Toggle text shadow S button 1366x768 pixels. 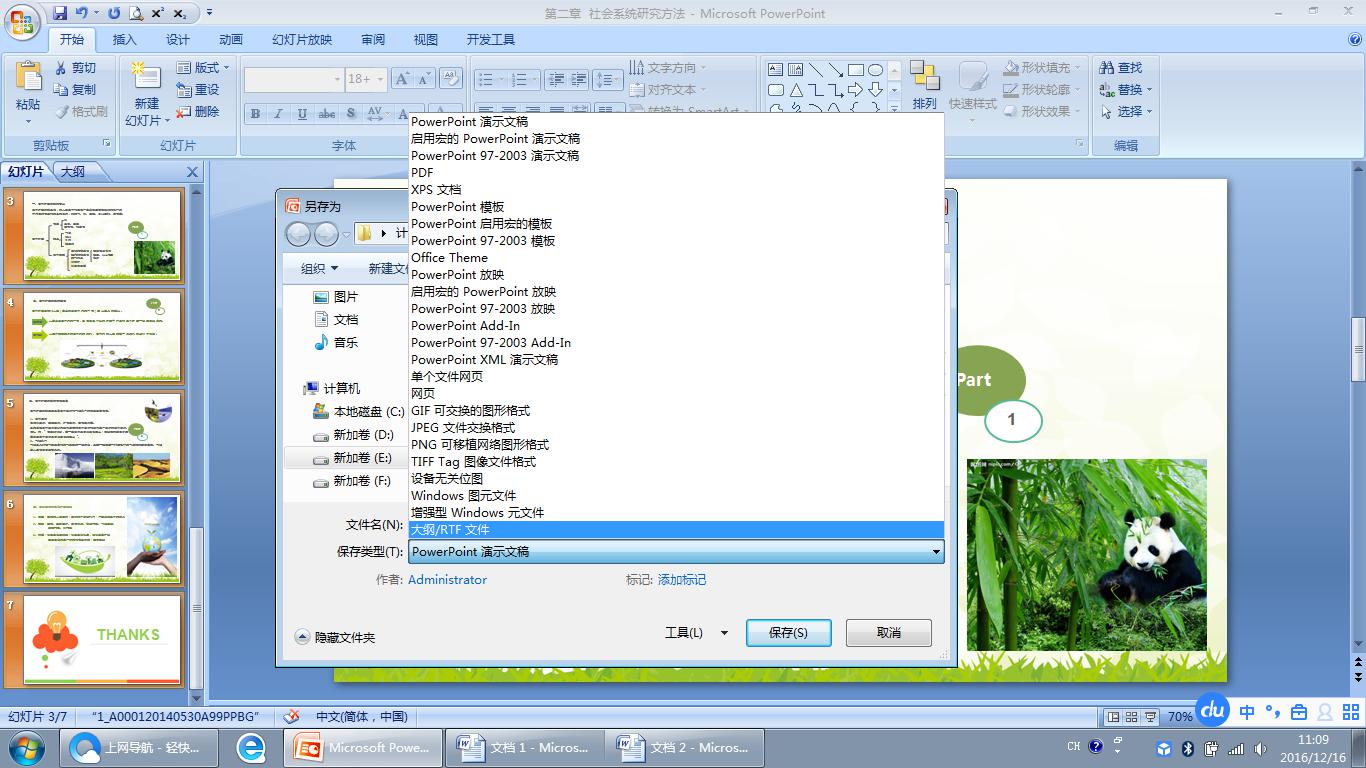tap(351, 113)
